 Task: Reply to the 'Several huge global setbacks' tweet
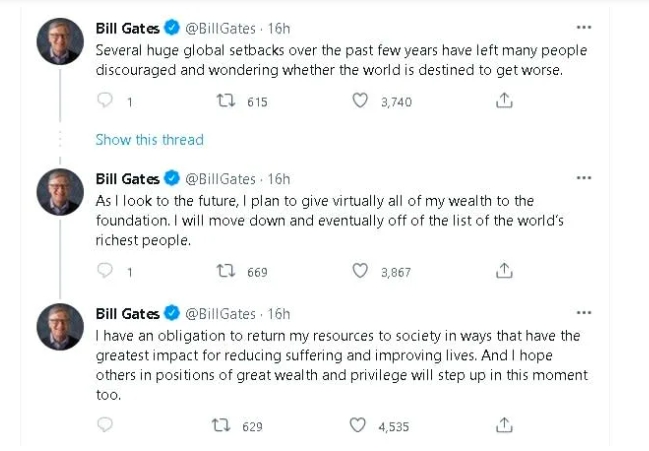[104, 101]
